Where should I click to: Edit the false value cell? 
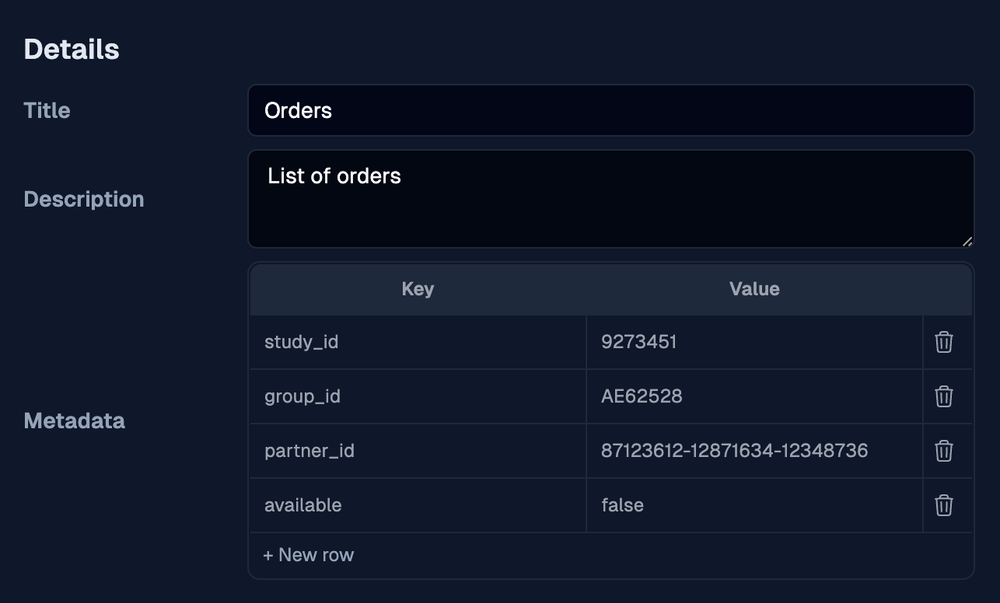click(753, 505)
